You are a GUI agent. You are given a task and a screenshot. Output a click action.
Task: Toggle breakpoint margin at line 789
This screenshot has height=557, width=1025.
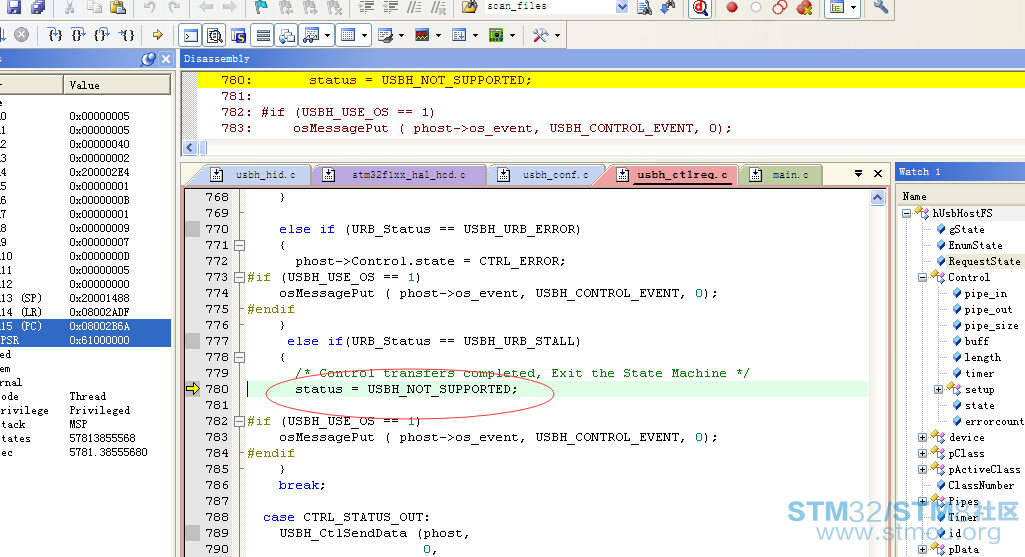pos(192,533)
